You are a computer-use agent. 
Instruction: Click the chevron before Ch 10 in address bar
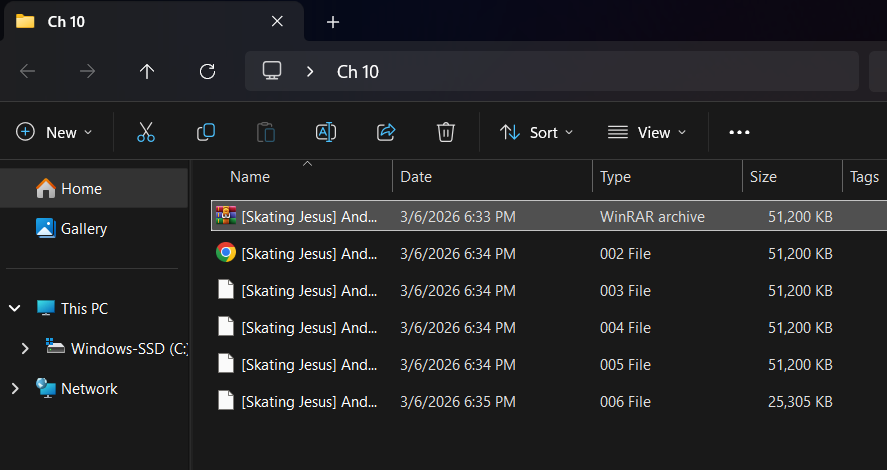[309, 71]
